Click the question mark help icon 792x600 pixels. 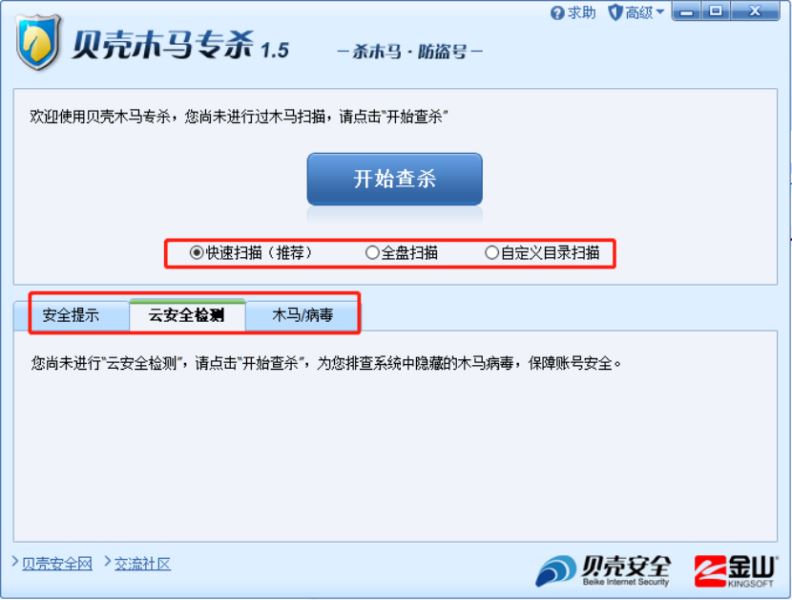click(557, 13)
